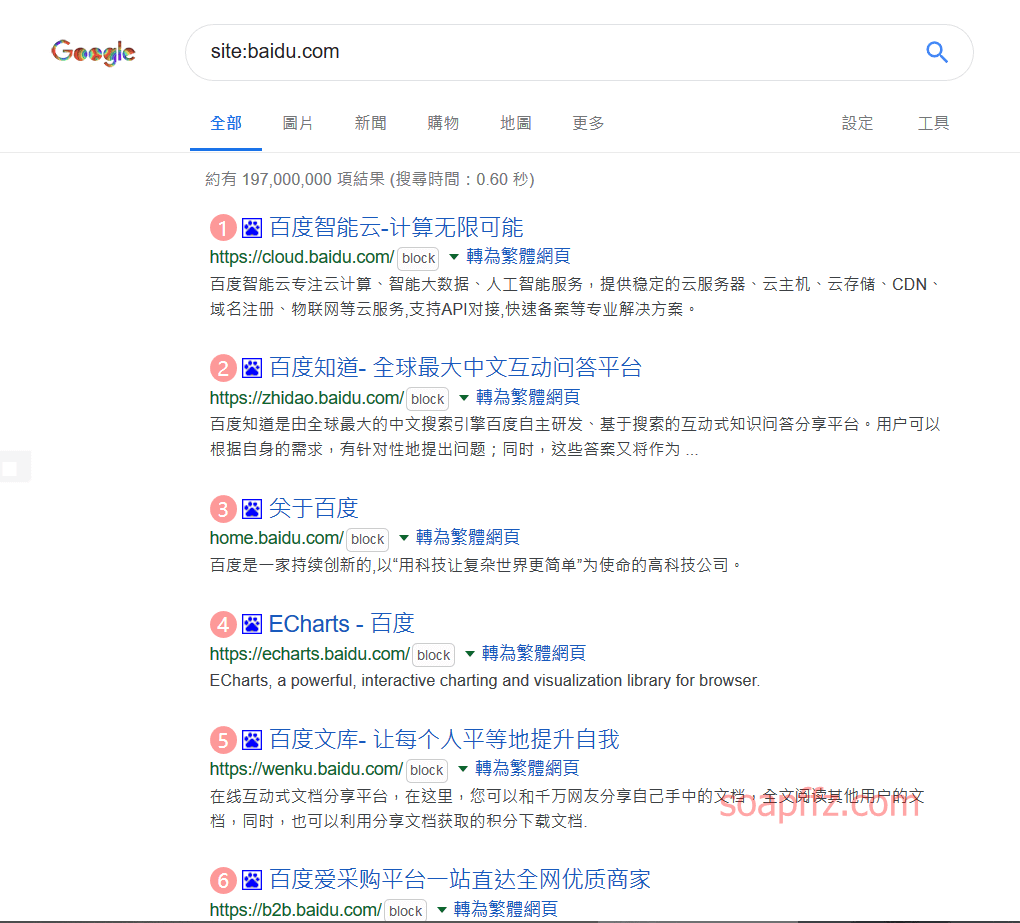Click the https://zhidao.baidu.com/ URL text
The width and height of the screenshot is (1020, 923).
pyautogui.click(x=307, y=398)
